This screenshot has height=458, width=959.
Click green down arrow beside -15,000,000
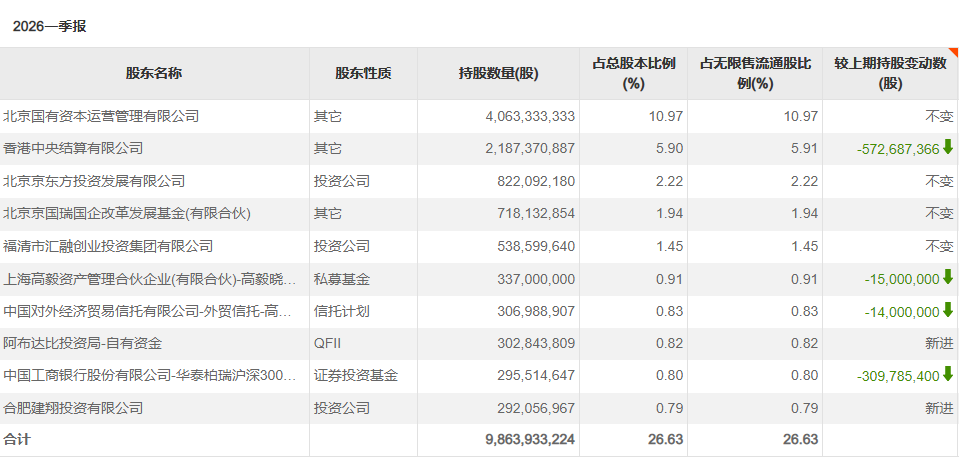tap(947, 278)
